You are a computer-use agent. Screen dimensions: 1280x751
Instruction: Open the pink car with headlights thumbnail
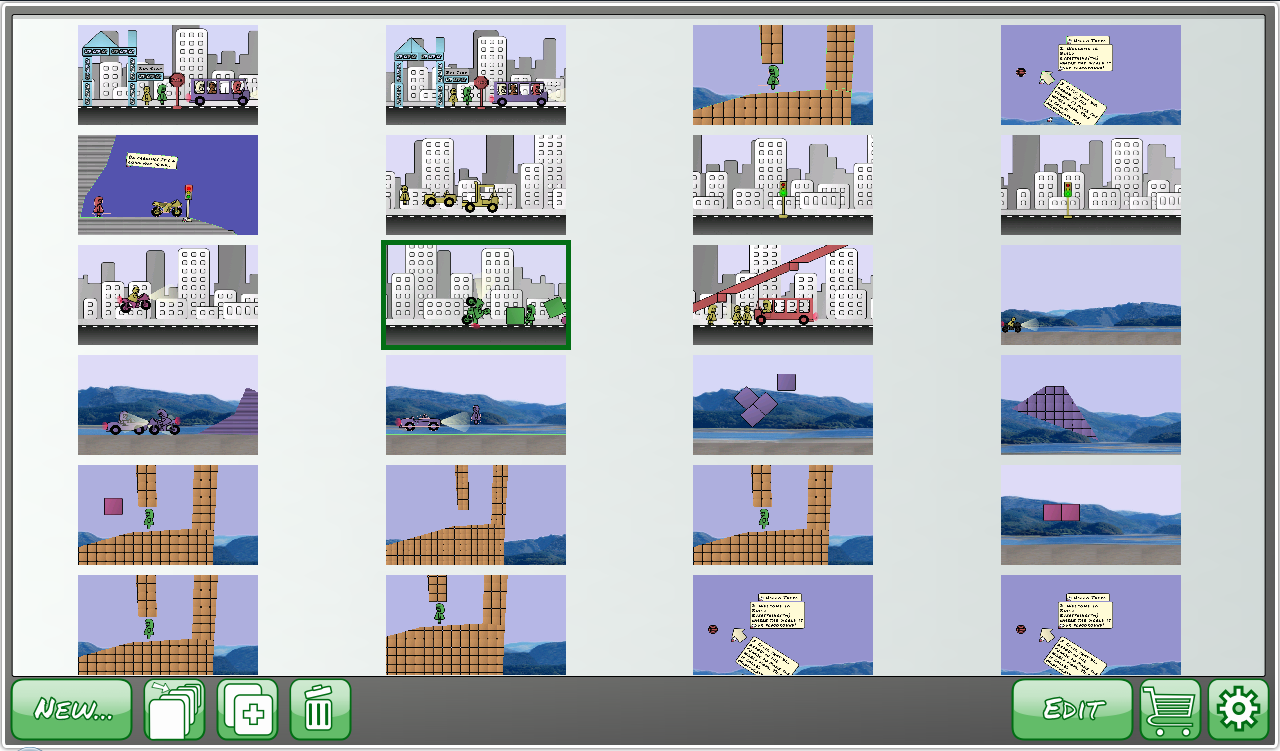click(x=476, y=405)
